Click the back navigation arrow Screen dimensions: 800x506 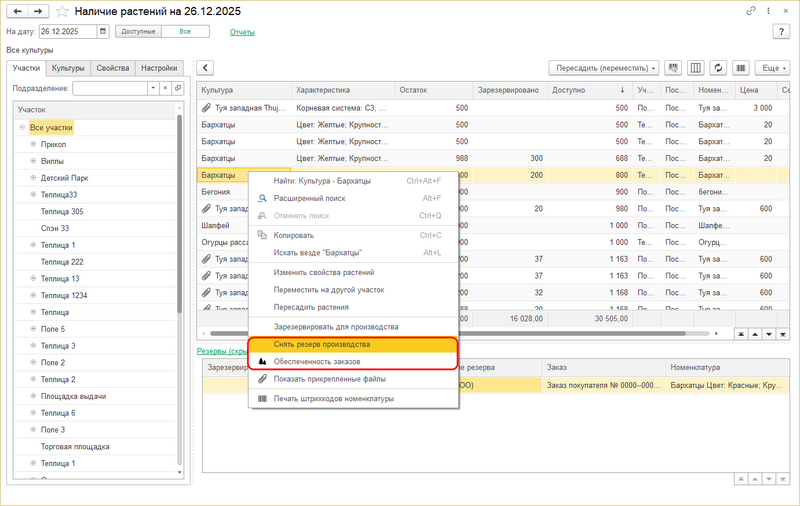17,11
